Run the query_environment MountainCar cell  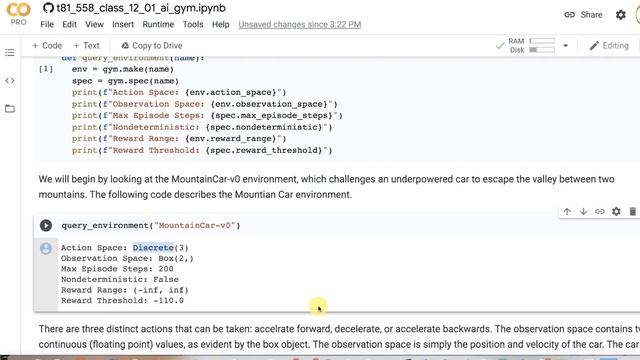point(46,225)
